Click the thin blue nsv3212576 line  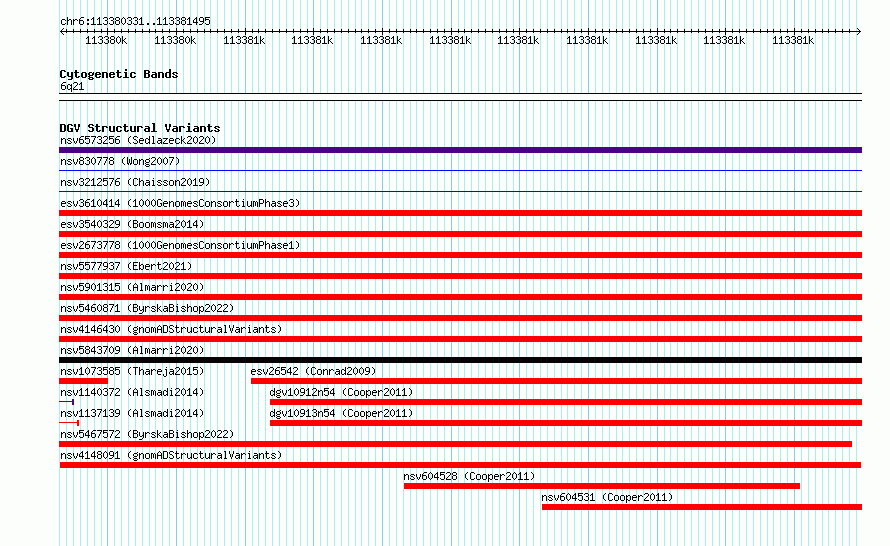click(x=460, y=191)
